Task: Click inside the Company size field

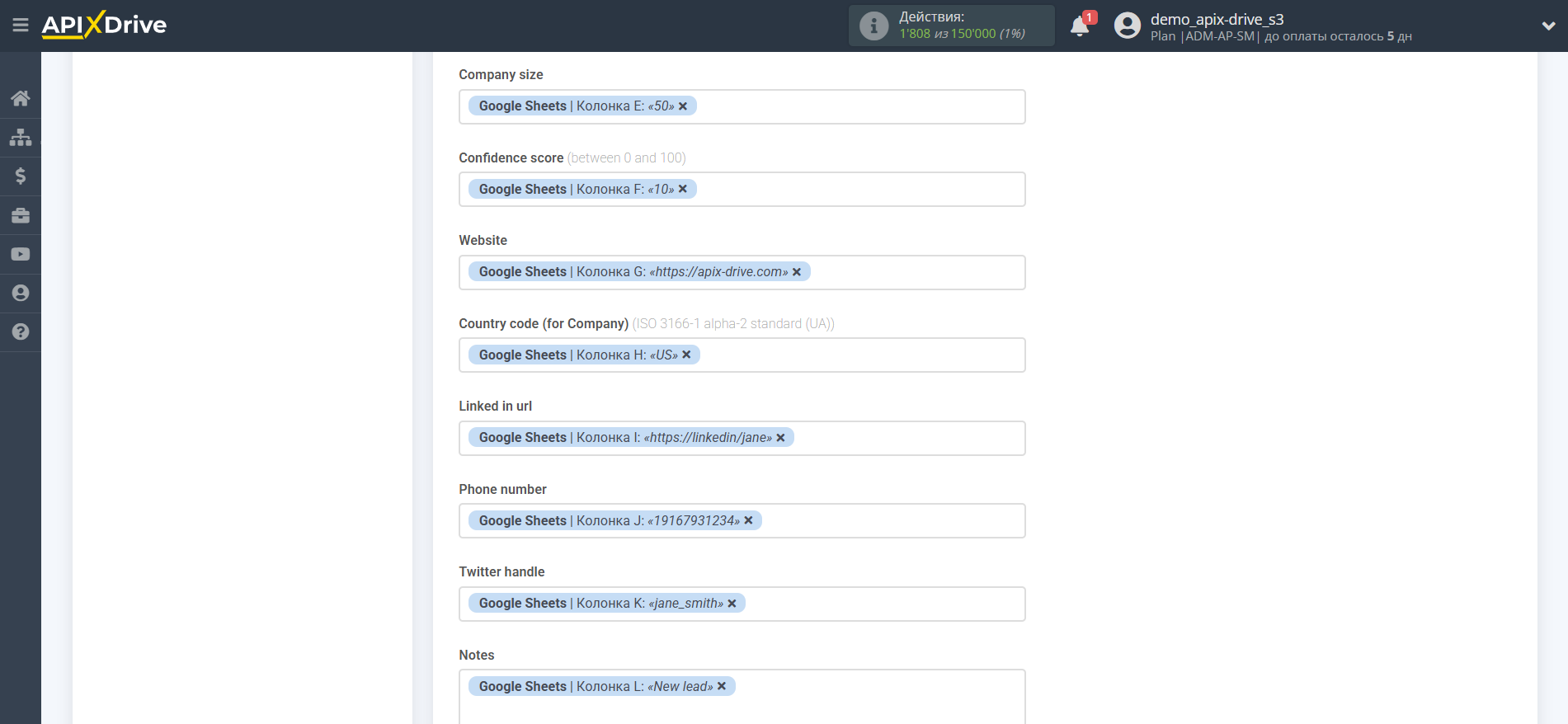Action: coord(742,106)
